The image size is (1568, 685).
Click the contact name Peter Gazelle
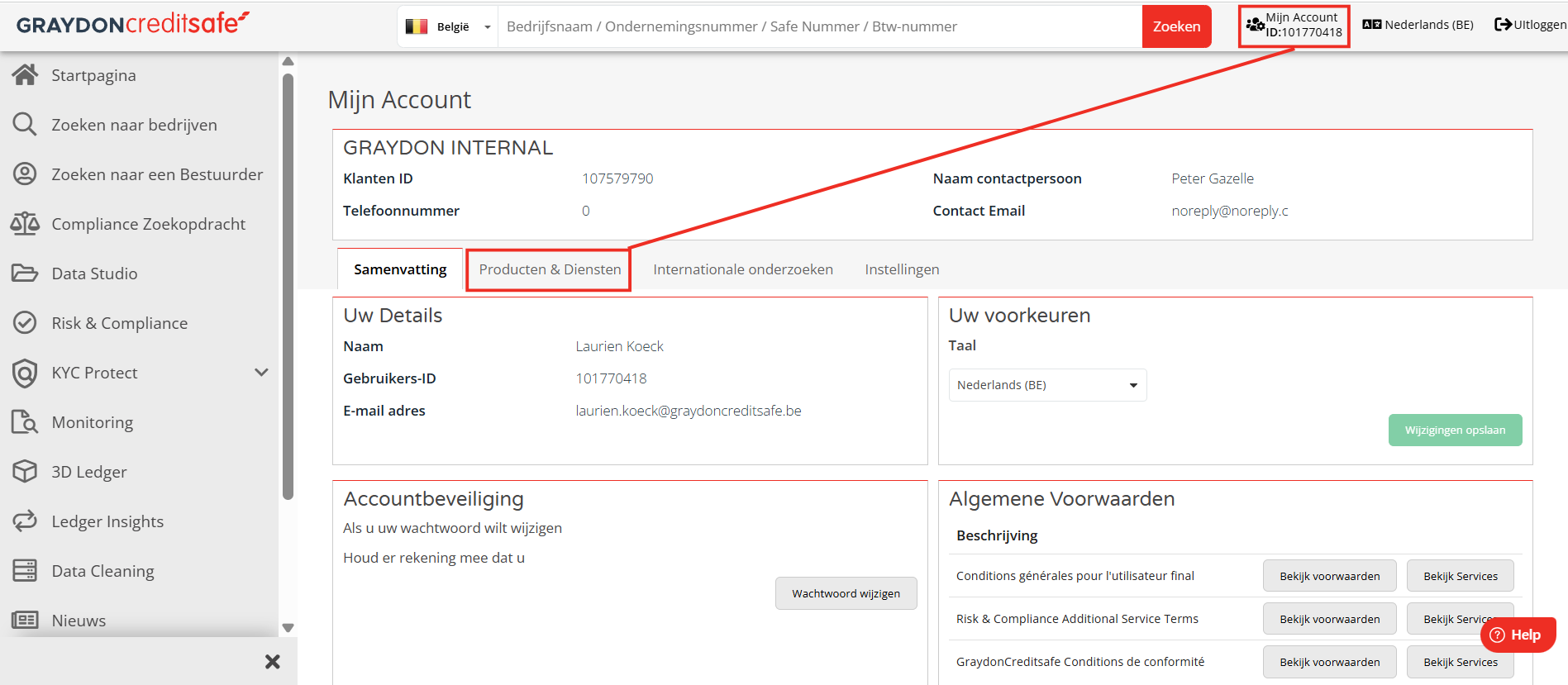click(1213, 178)
